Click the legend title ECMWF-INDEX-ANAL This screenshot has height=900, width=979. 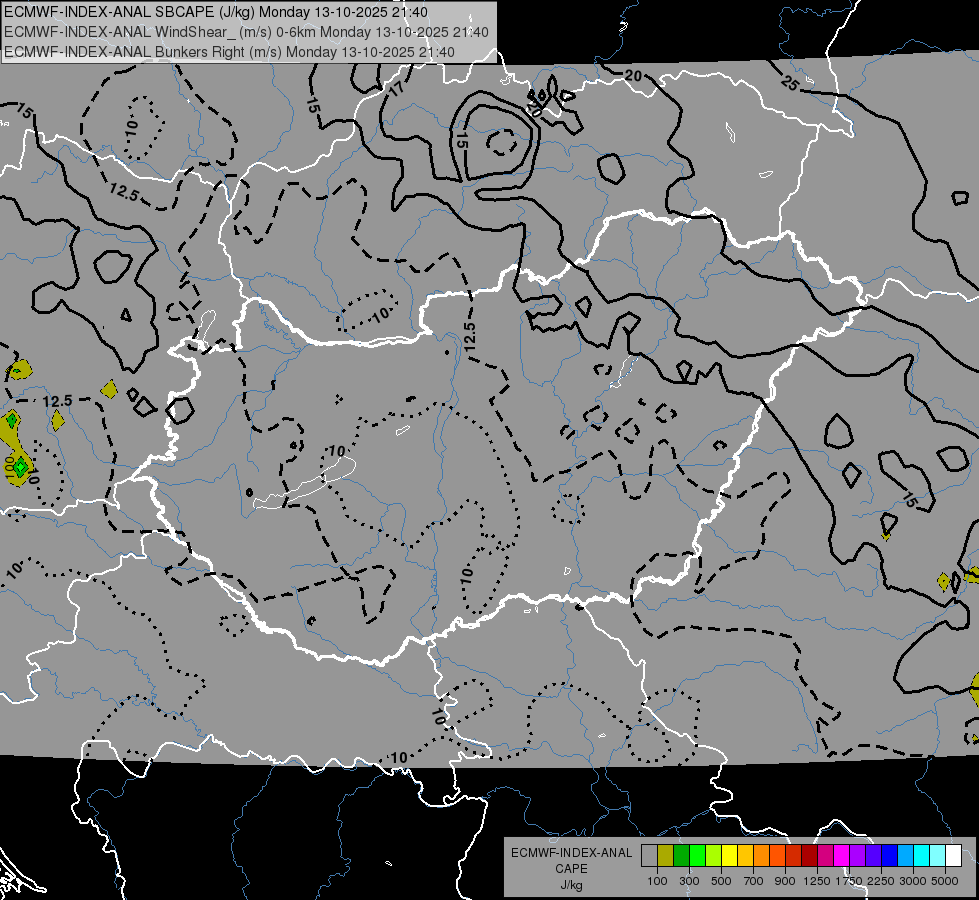pyautogui.click(x=571, y=853)
